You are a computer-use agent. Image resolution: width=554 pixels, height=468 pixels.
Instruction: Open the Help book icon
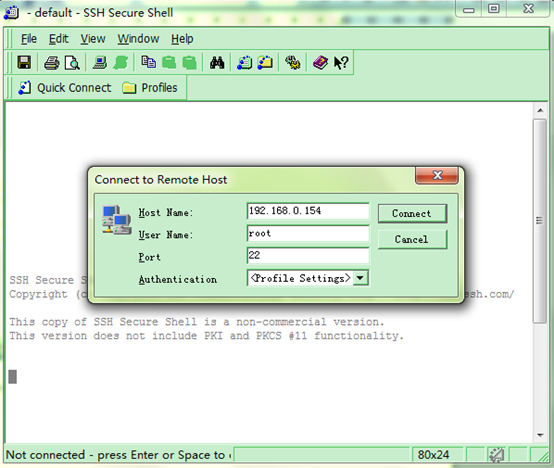point(320,63)
